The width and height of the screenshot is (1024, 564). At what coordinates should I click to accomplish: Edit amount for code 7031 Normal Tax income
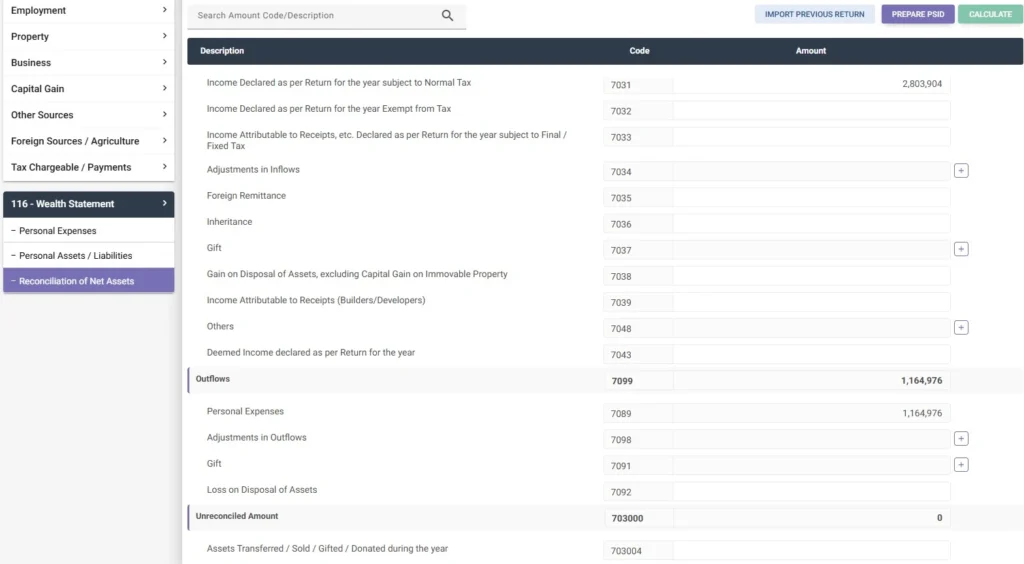(x=811, y=84)
